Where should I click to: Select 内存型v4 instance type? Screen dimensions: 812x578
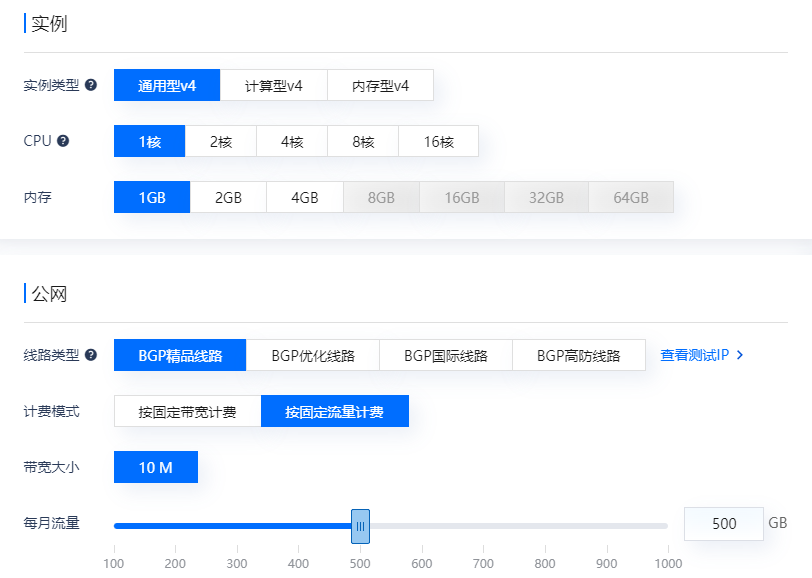381,85
